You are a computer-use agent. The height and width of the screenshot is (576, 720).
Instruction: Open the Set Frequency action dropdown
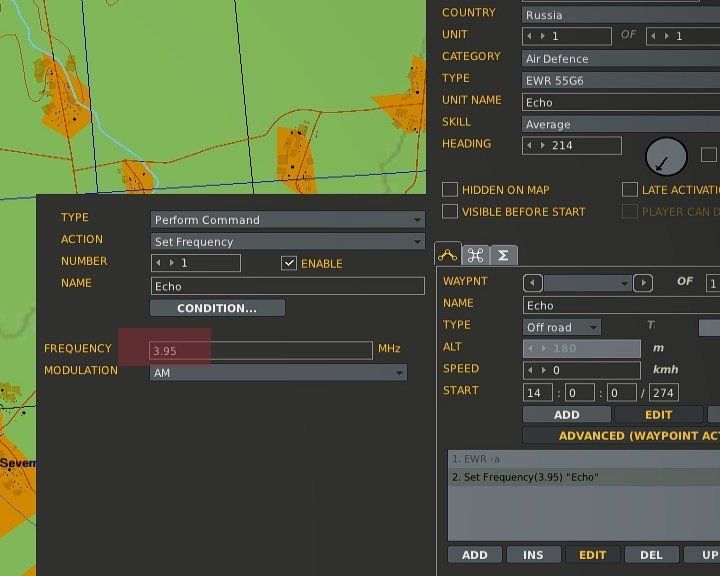[288, 242]
